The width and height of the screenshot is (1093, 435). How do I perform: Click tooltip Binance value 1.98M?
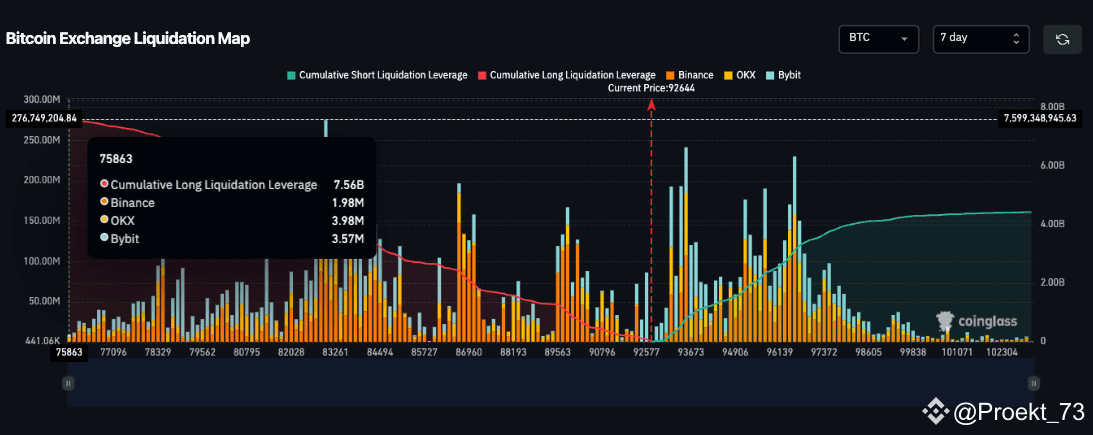pyautogui.click(x=350, y=203)
